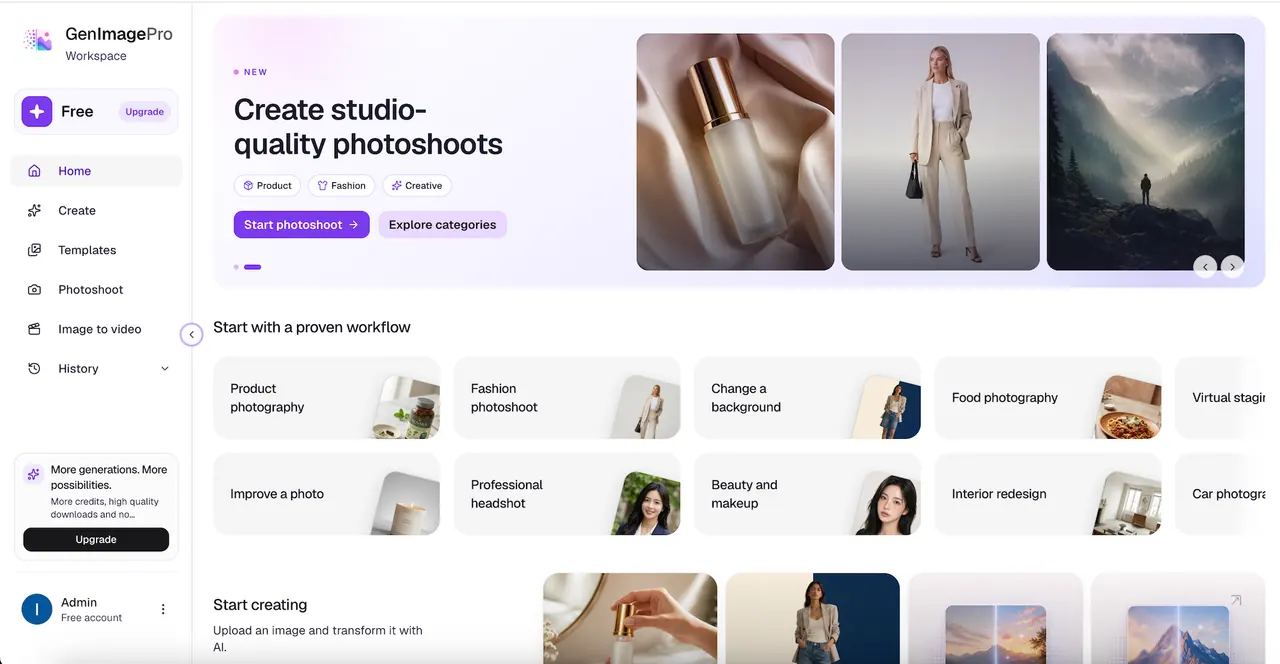Open the Admin account three-dot menu
Viewport: 1280px width, 664px height.
tap(164, 609)
